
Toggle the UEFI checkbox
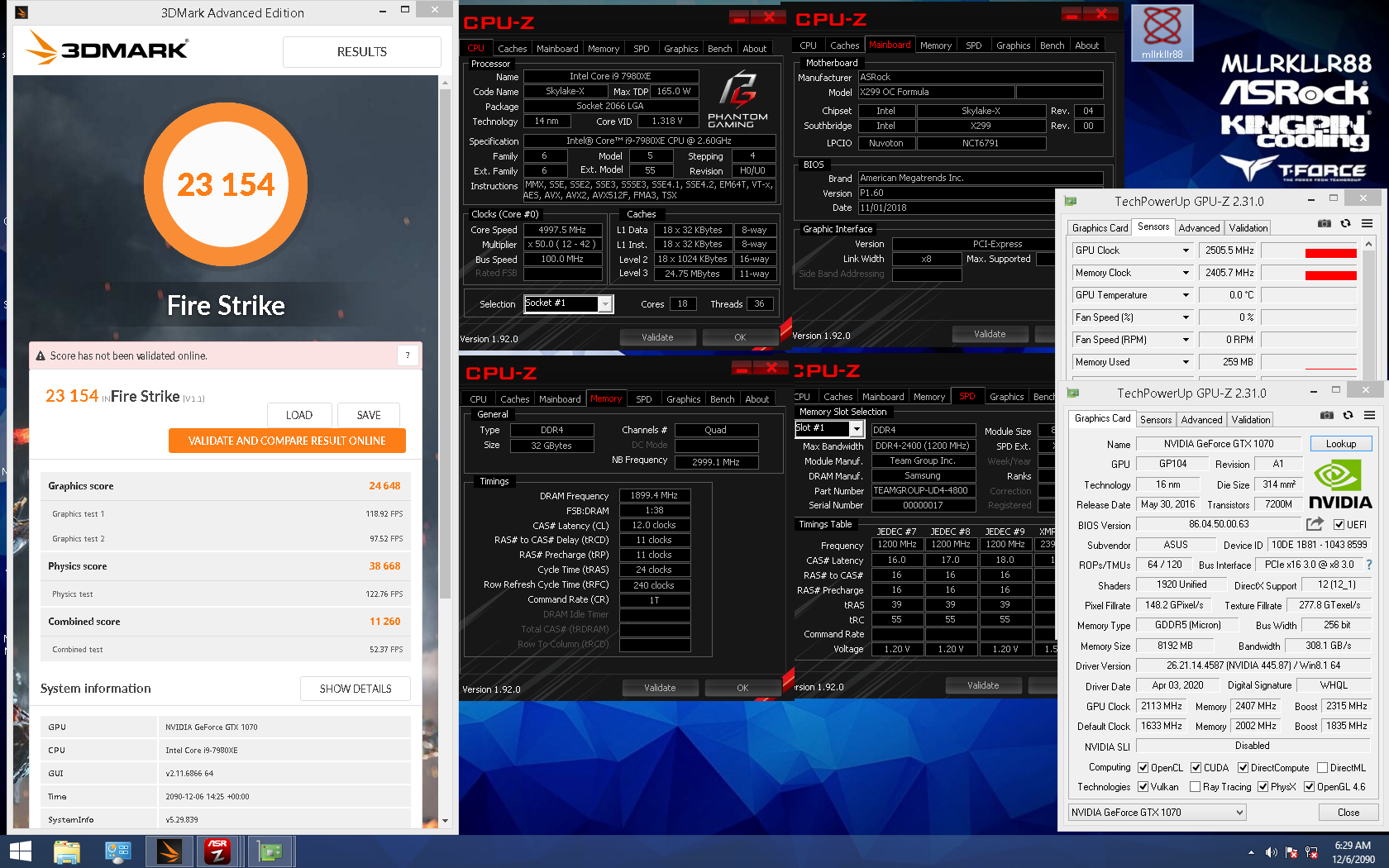click(x=1339, y=524)
